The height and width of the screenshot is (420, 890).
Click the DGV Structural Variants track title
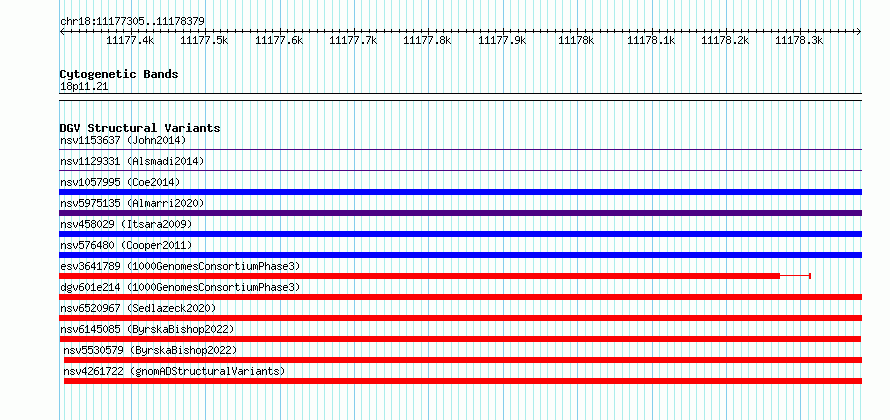pos(140,128)
